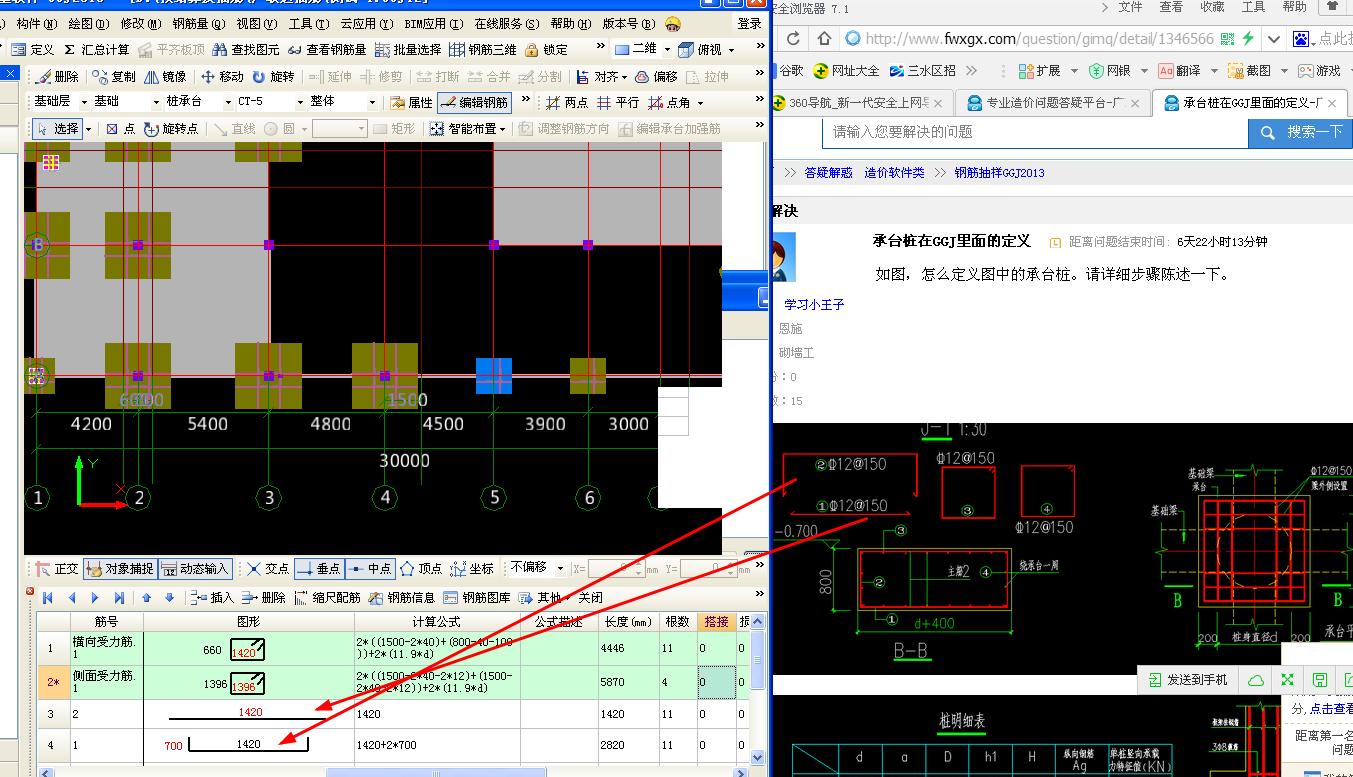
Task: Click the rebar table vertical scrollbar
Action: (757, 691)
